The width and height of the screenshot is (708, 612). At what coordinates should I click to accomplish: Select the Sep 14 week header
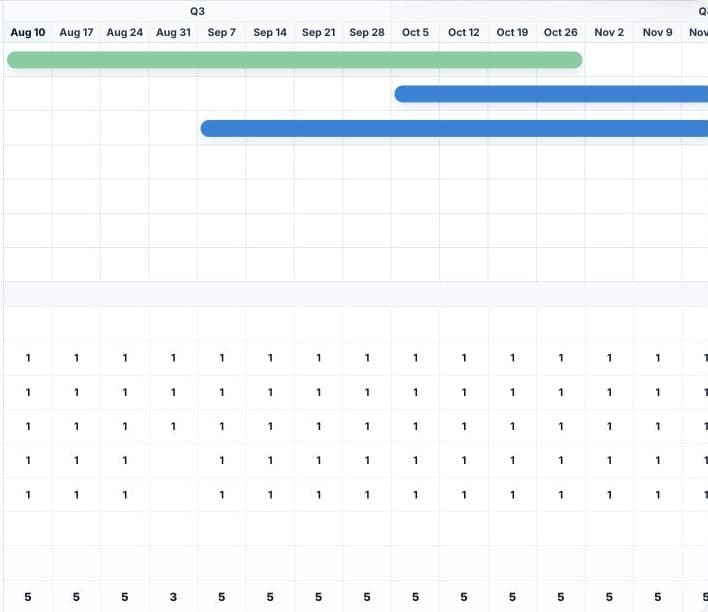270,33
